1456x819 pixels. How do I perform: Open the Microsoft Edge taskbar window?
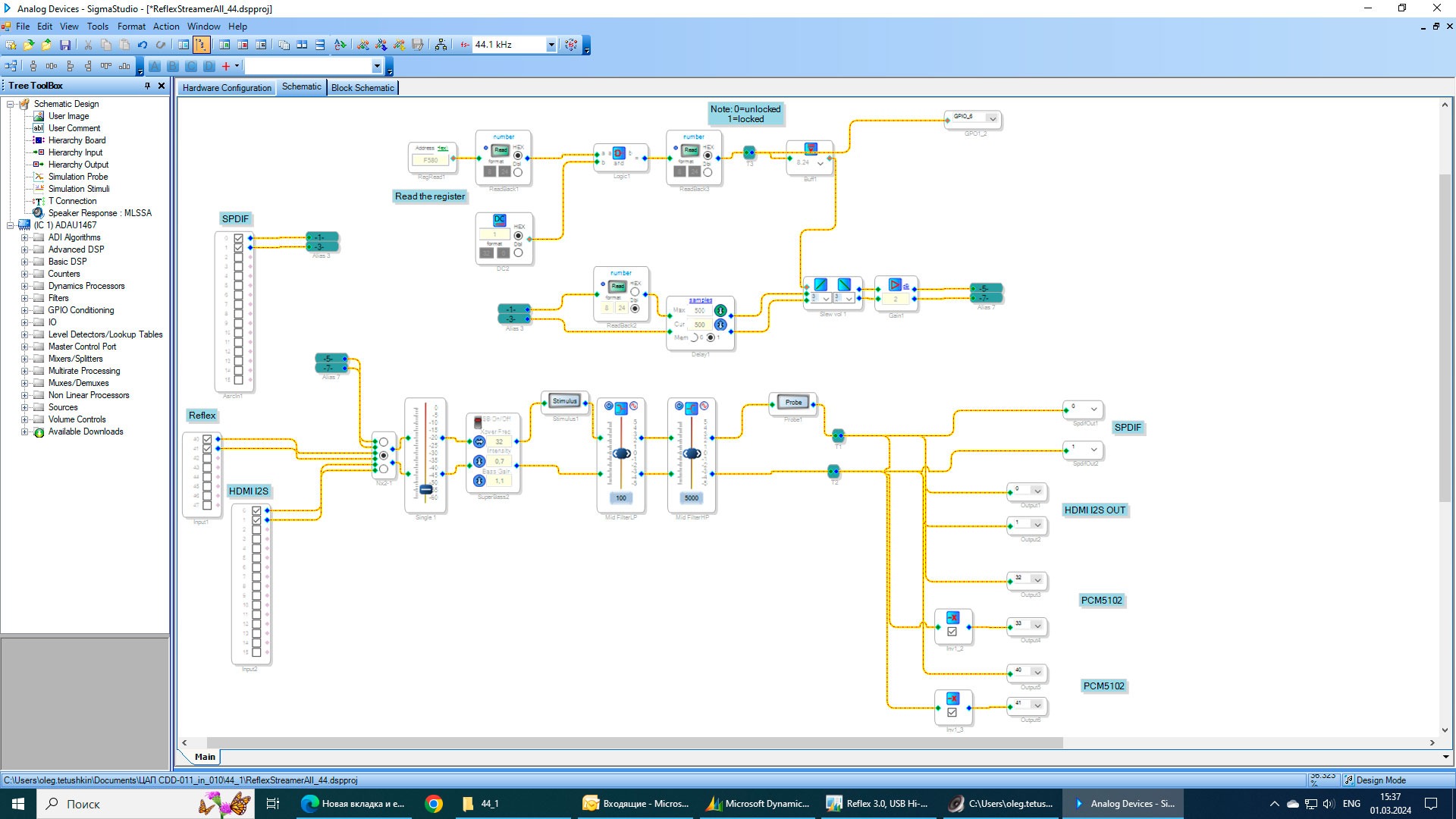353,804
